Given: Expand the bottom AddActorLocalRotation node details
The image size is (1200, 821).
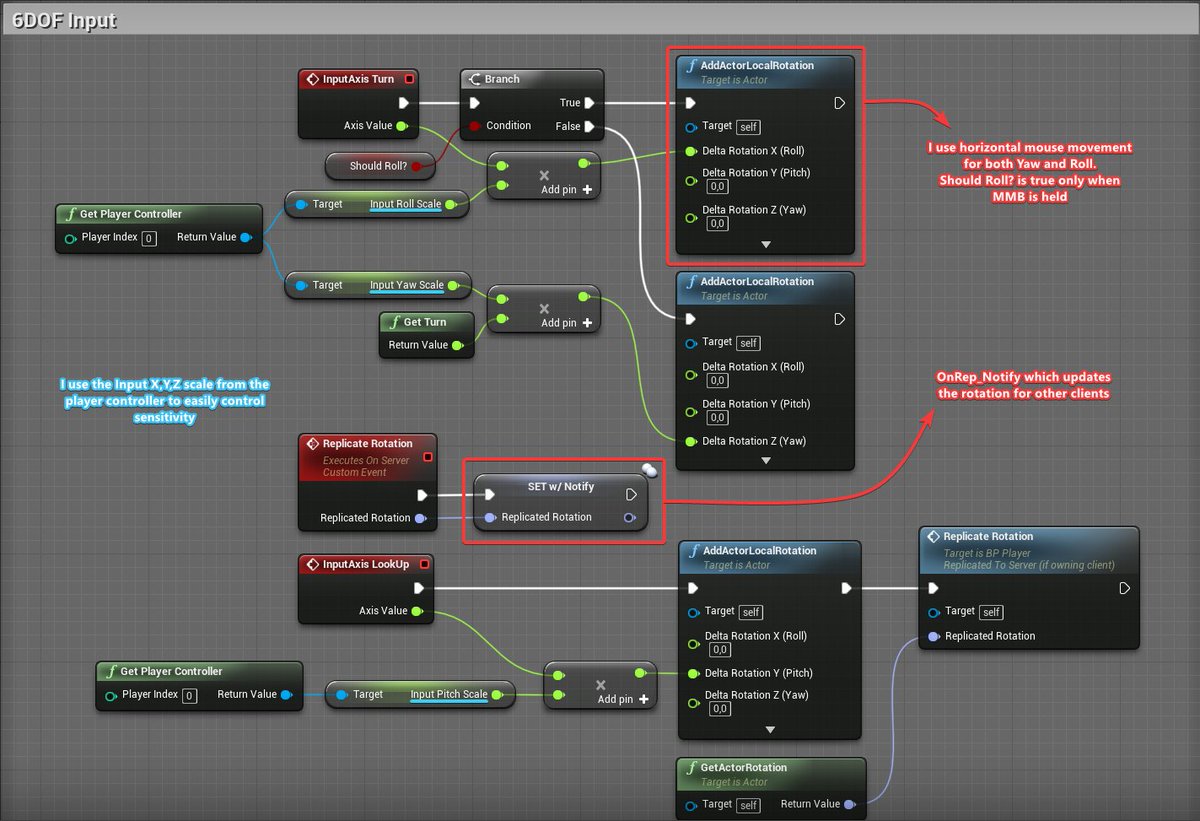Looking at the screenshot, I should (x=770, y=730).
